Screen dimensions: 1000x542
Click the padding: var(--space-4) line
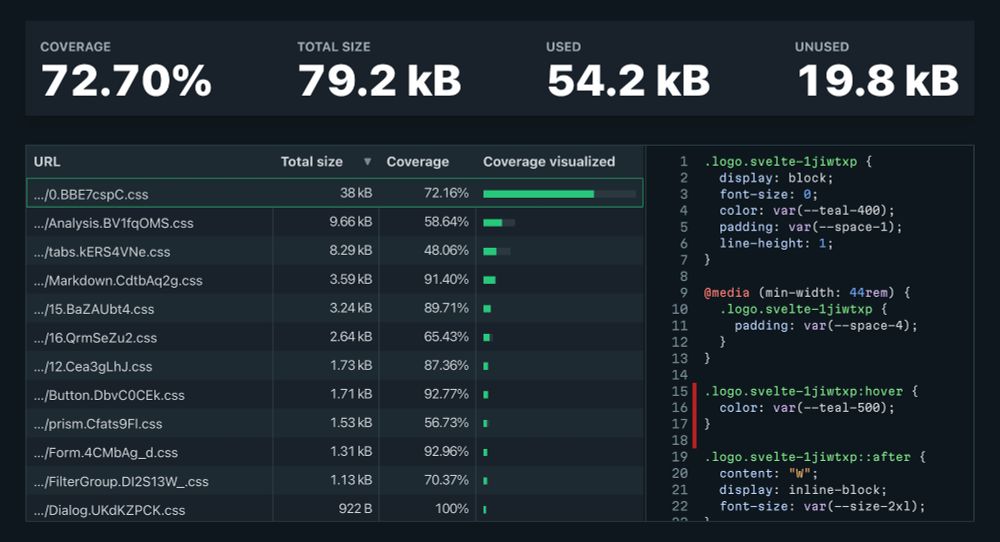pyautogui.click(x=826, y=325)
